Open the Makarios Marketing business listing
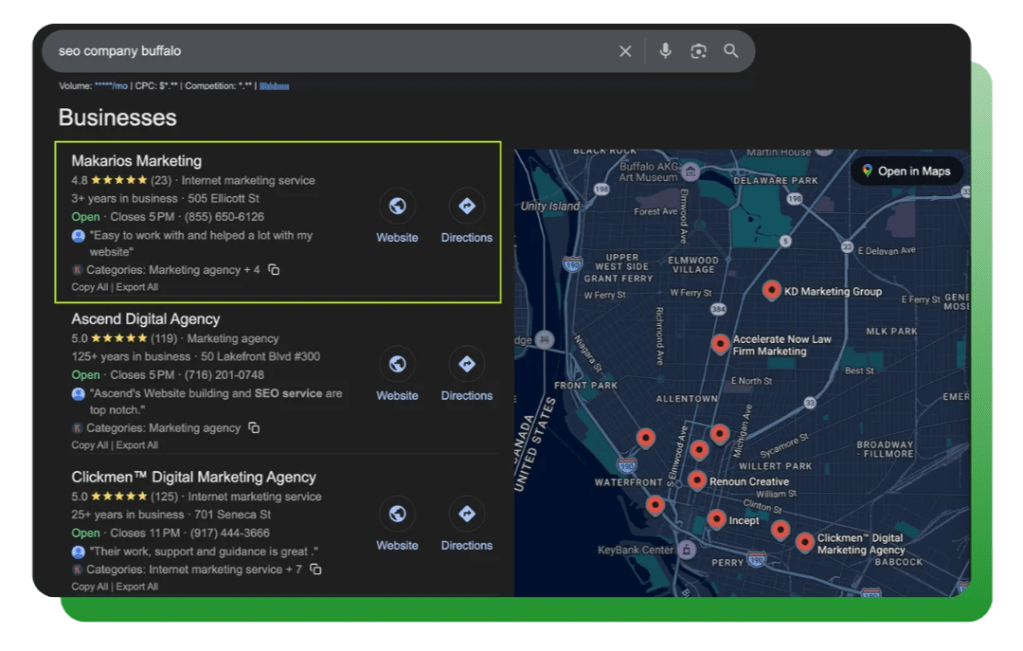 [x=136, y=161]
